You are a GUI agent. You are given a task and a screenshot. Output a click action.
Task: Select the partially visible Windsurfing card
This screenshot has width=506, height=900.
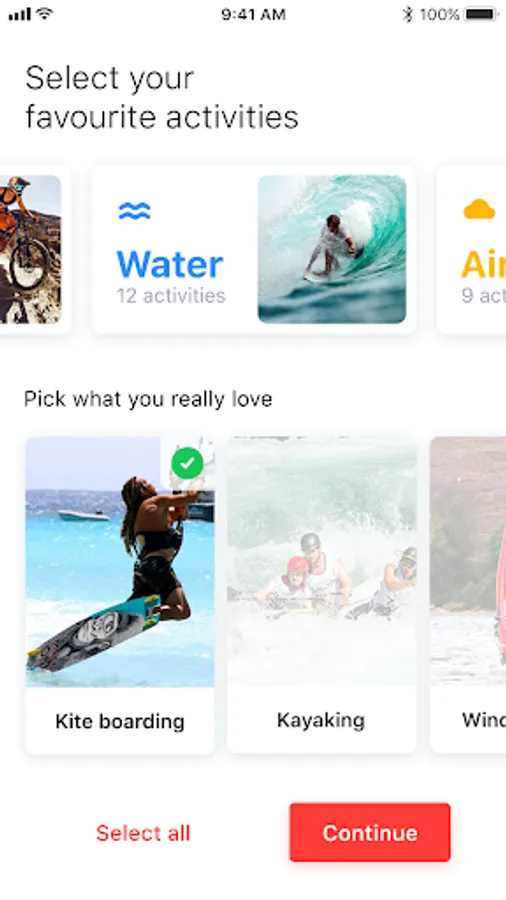468,595
